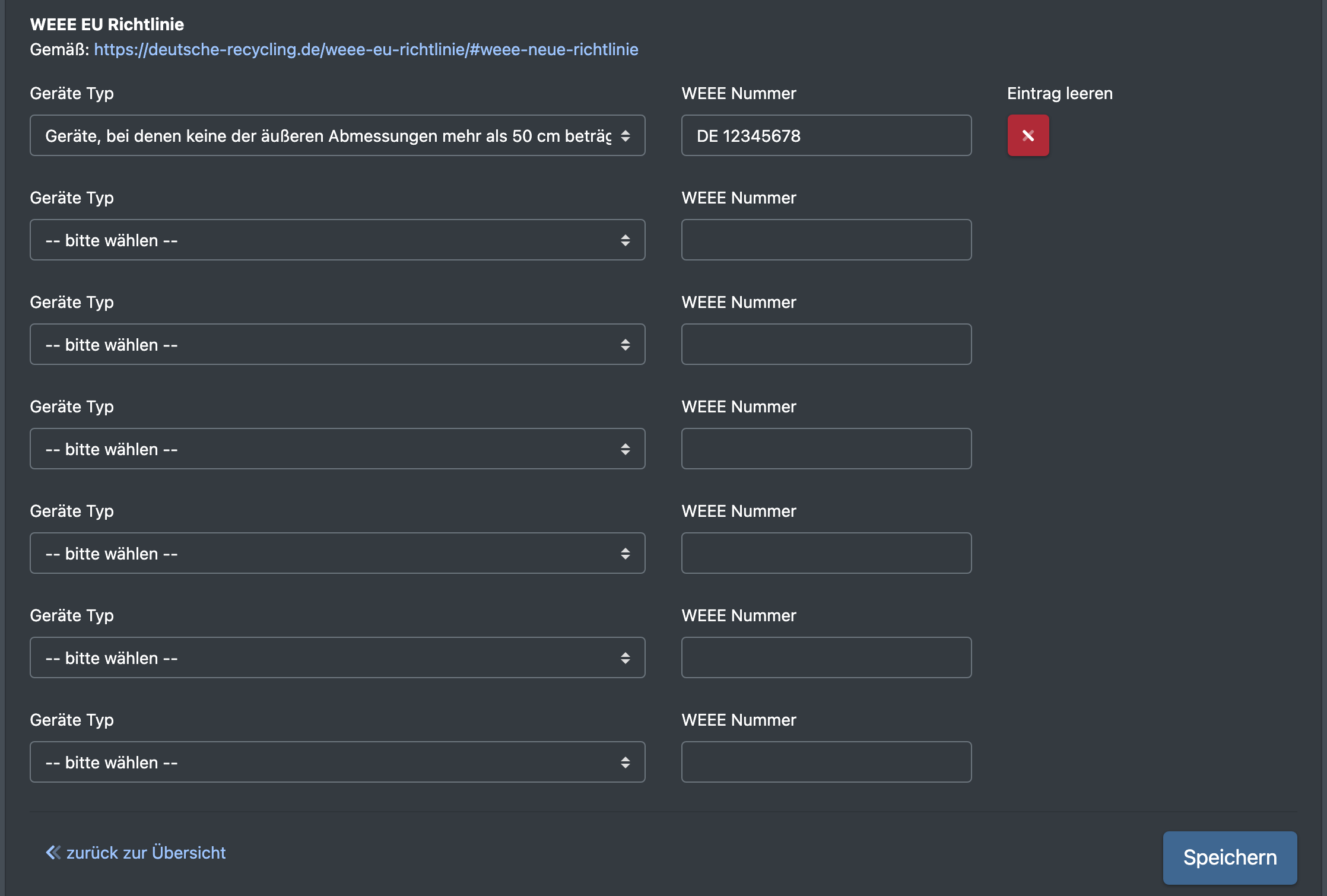Clear the first entry with the red X button
The height and width of the screenshot is (896, 1327).
(1028, 135)
